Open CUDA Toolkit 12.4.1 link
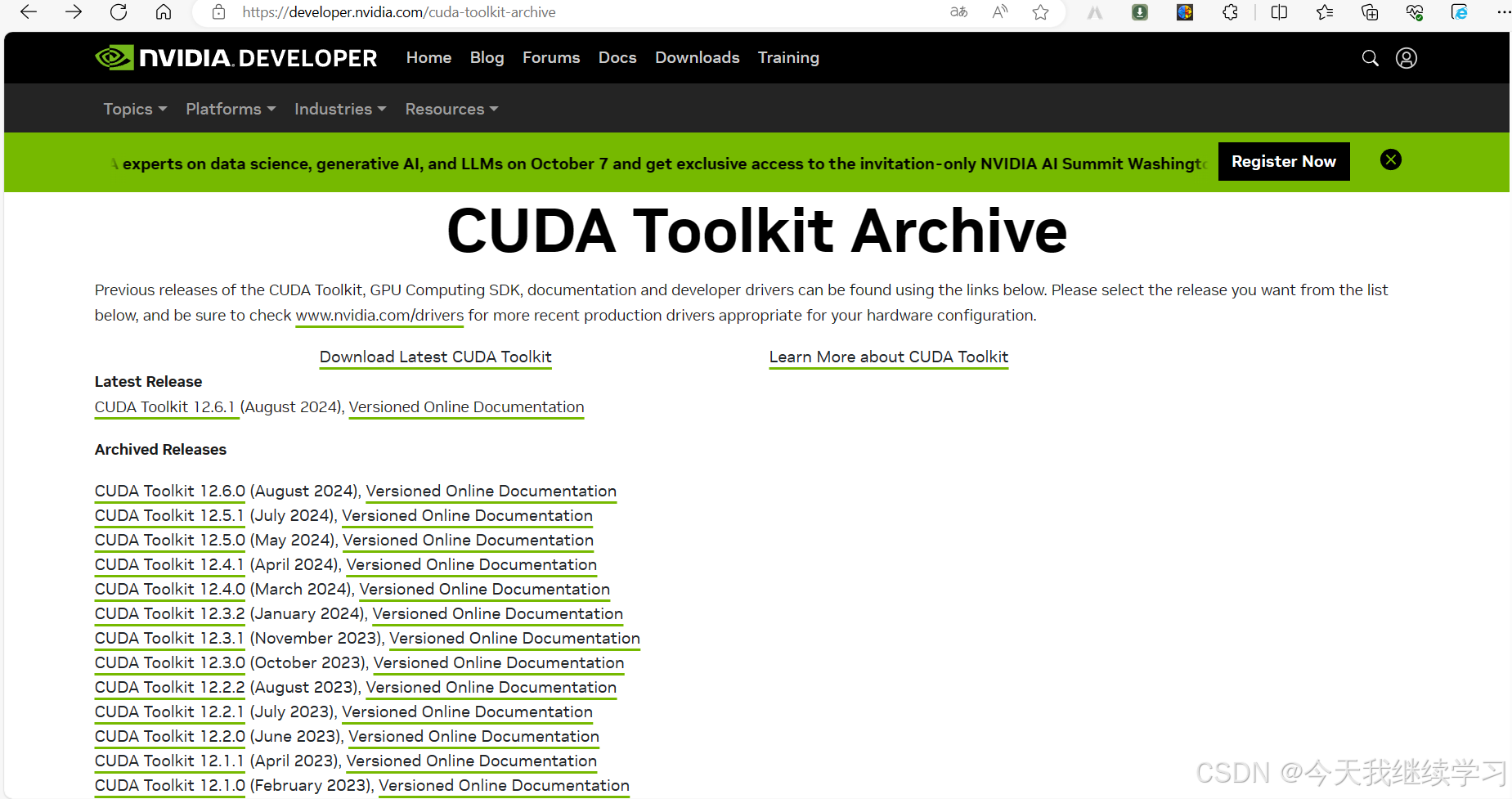This screenshot has width=1512, height=799. pos(169,565)
